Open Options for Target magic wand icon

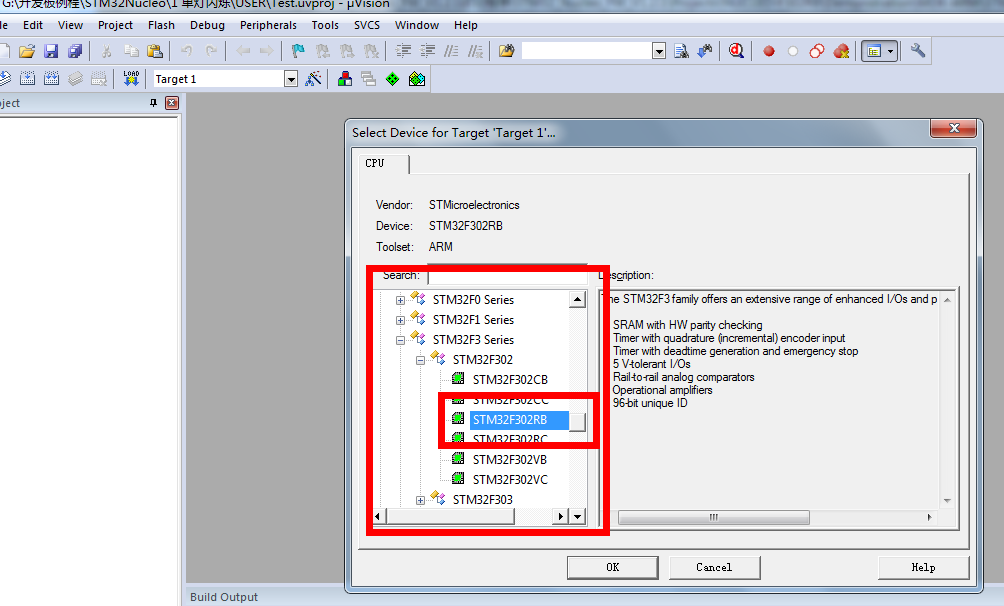point(313,79)
